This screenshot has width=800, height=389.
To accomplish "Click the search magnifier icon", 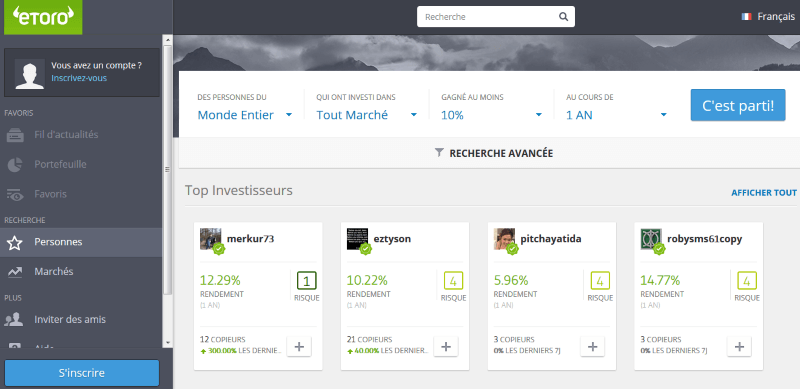I will (563, 17).
